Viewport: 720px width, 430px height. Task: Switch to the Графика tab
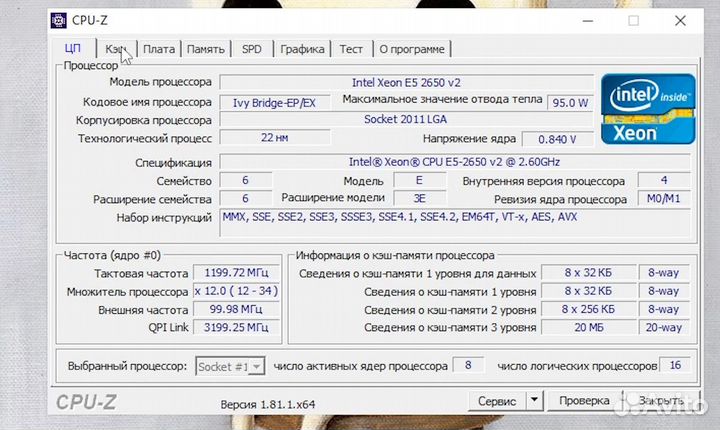(302, 49)
